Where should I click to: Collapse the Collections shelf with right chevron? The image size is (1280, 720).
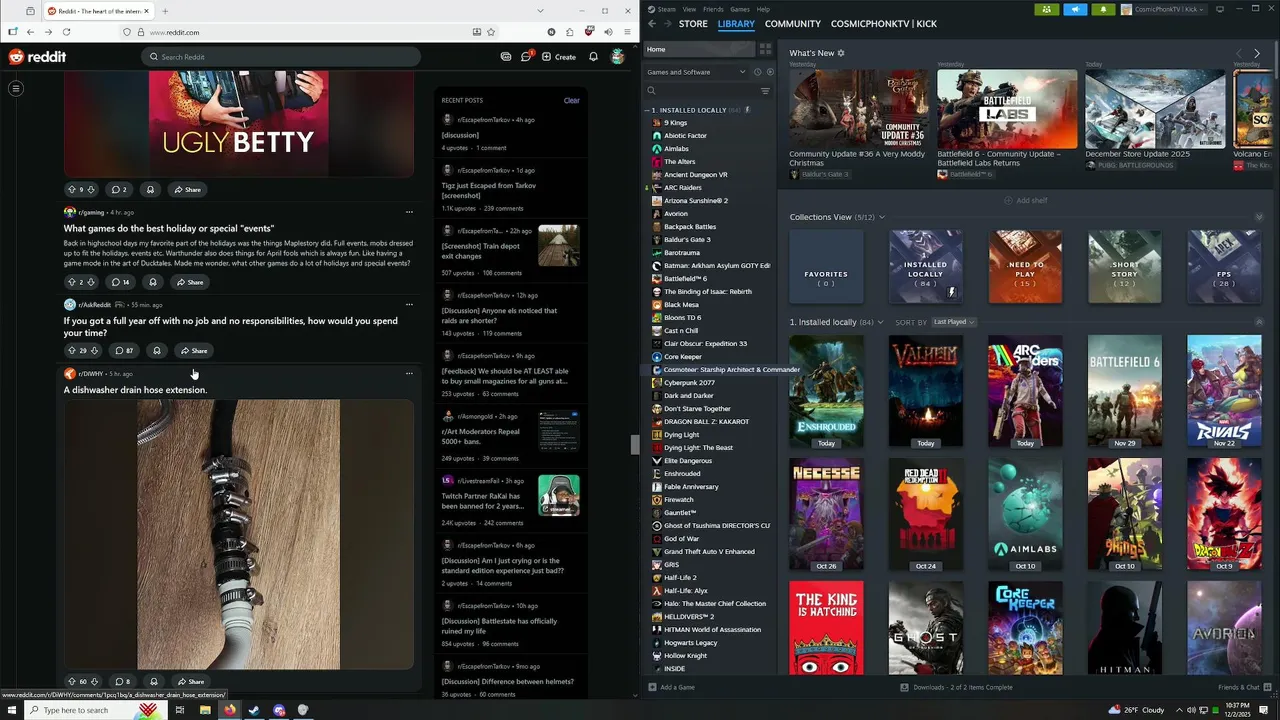tap(1259, 217)
